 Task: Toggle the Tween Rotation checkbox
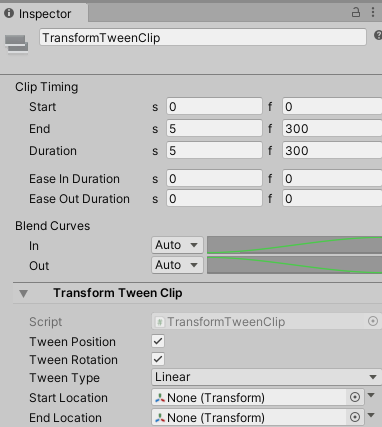pyautogui.click(x=158, y=359)
